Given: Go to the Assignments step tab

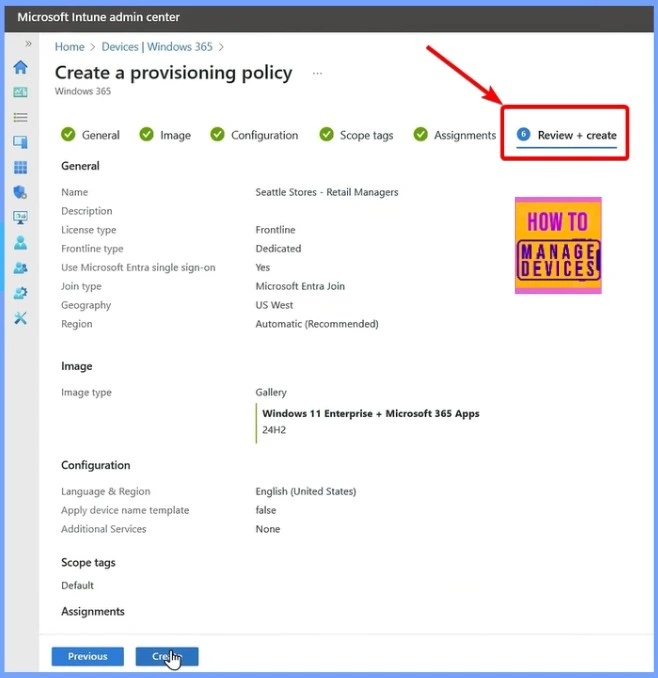Looking at the screenshot, I should point(454,135).
